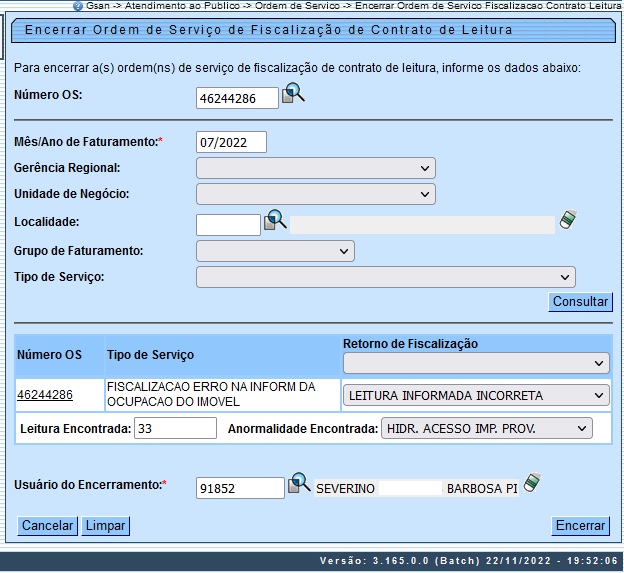Open the OS link 46244286 in table

[45, 395]
